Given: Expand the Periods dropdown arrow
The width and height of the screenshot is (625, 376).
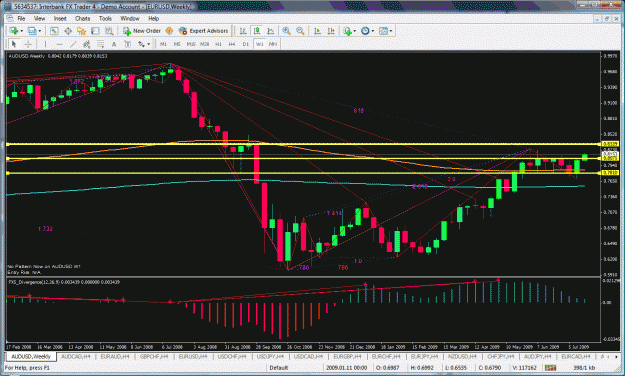Looking at the screenshot, I should click(x=373, y=31).
